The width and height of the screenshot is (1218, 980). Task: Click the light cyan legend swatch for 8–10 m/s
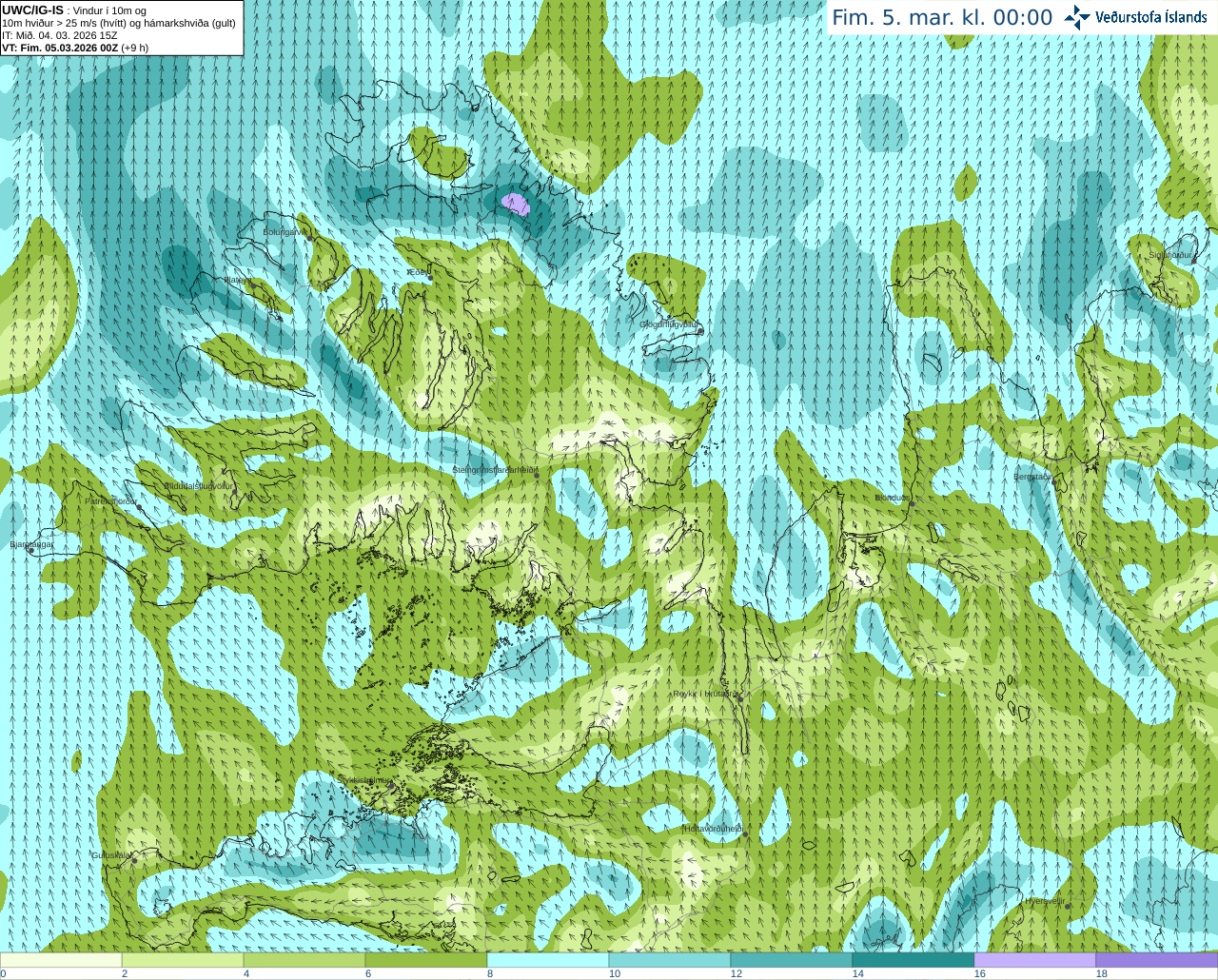pos(548,960)
